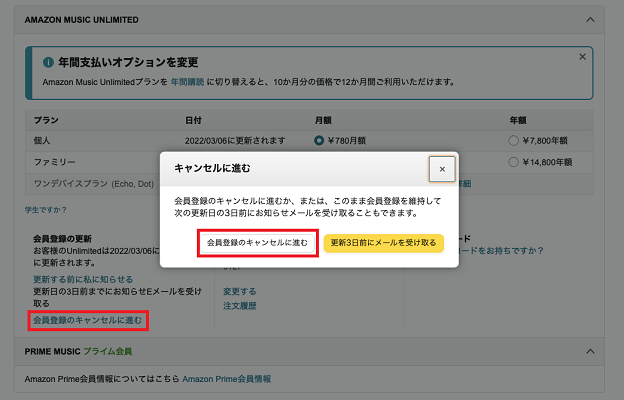Collapse the AMAZON MUSIC UNLIMITED section
This screenshot has height=400, width=624.
(590, 20)
